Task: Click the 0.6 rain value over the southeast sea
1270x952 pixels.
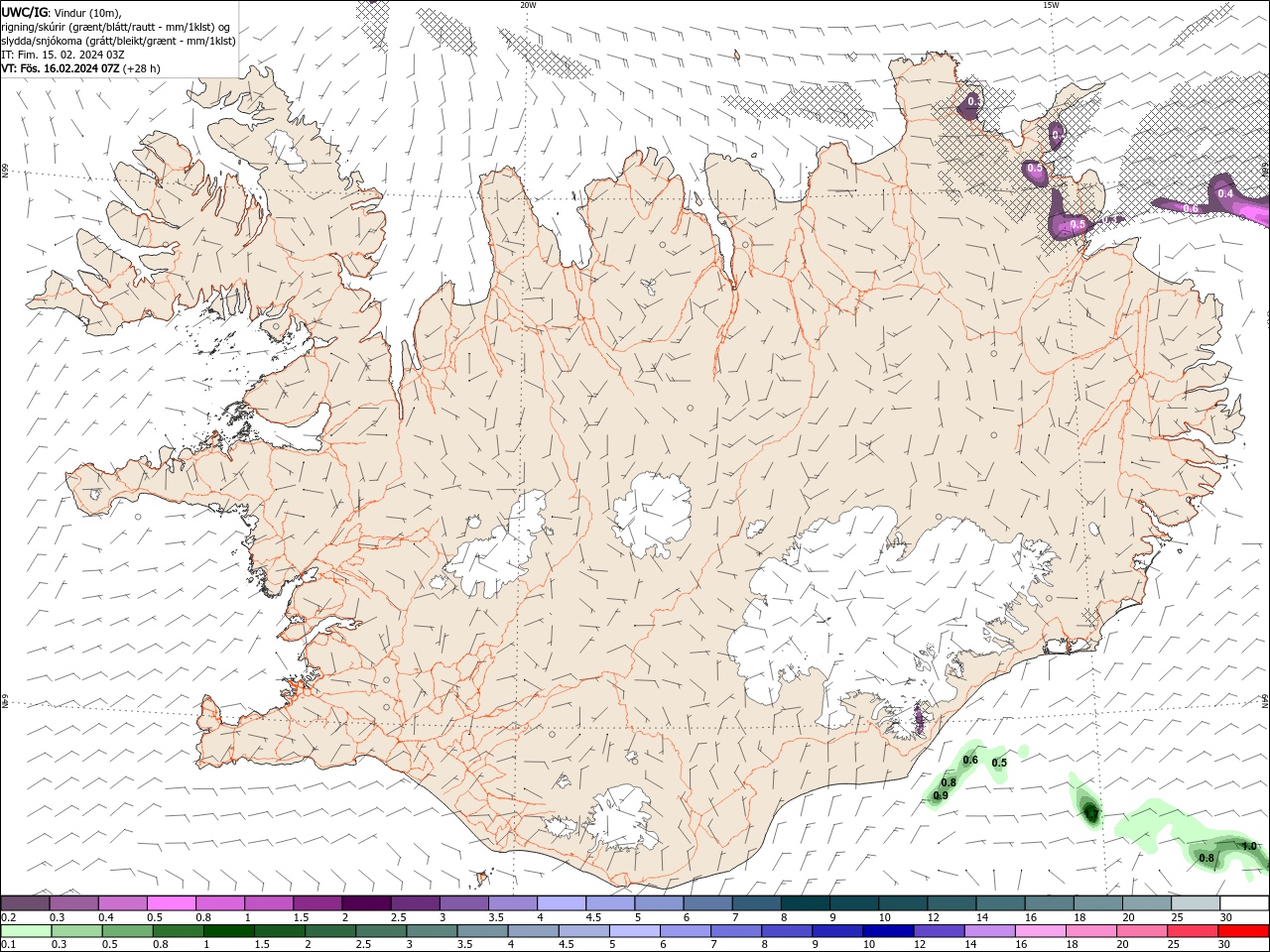Action: 970,761
